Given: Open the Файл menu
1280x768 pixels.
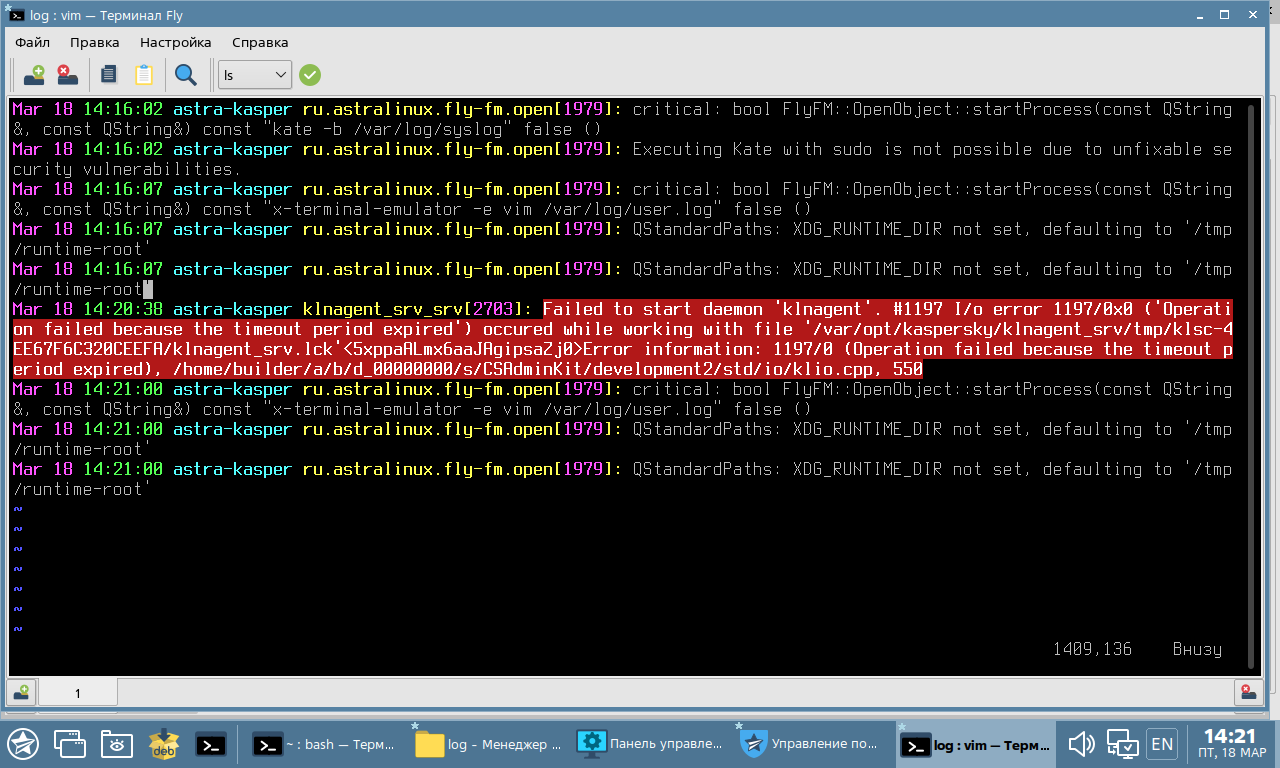Looking at the screenshot, I should 32,42.
